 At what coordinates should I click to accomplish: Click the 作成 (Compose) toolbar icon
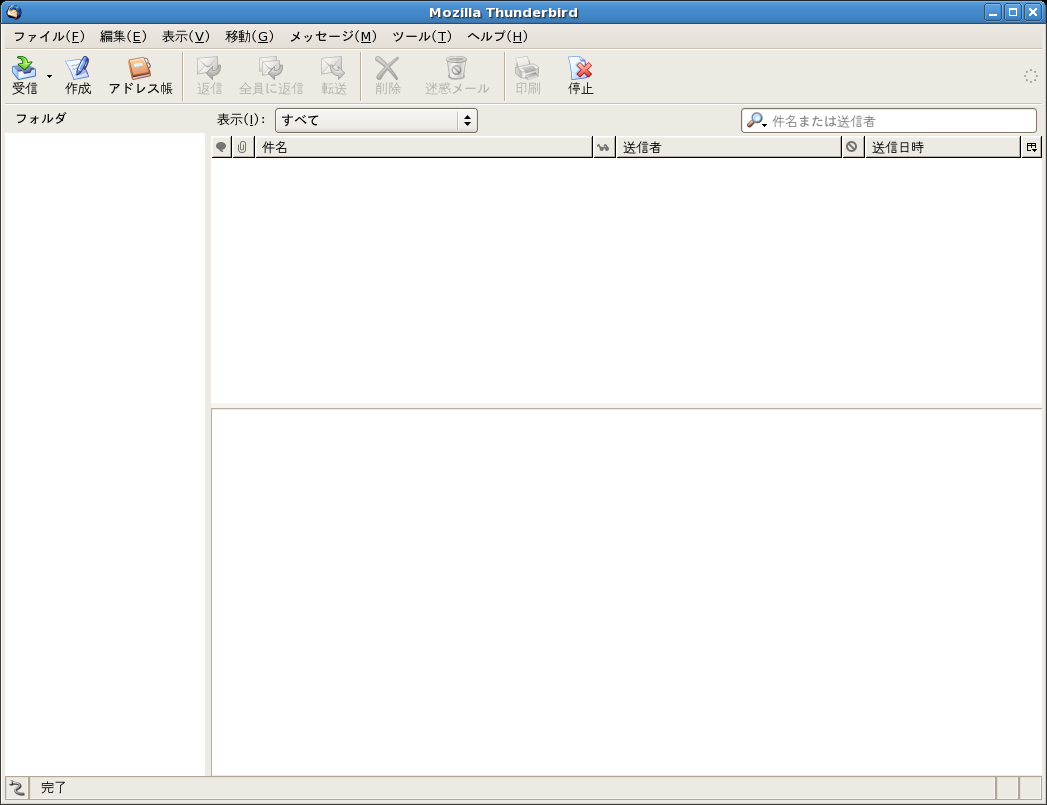[77, 75]
